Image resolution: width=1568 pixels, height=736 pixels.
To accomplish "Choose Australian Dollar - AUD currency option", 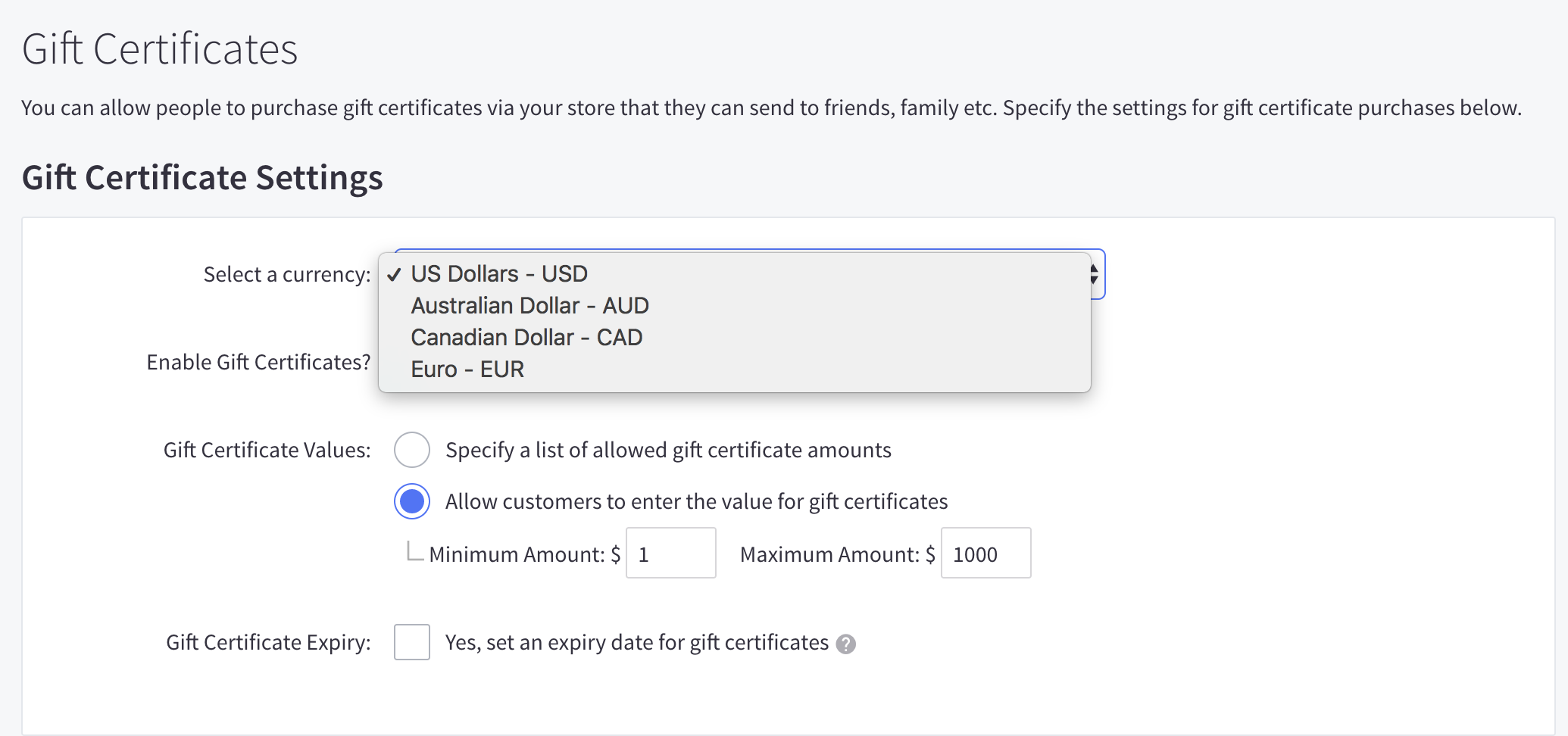I will click(529, 305).
